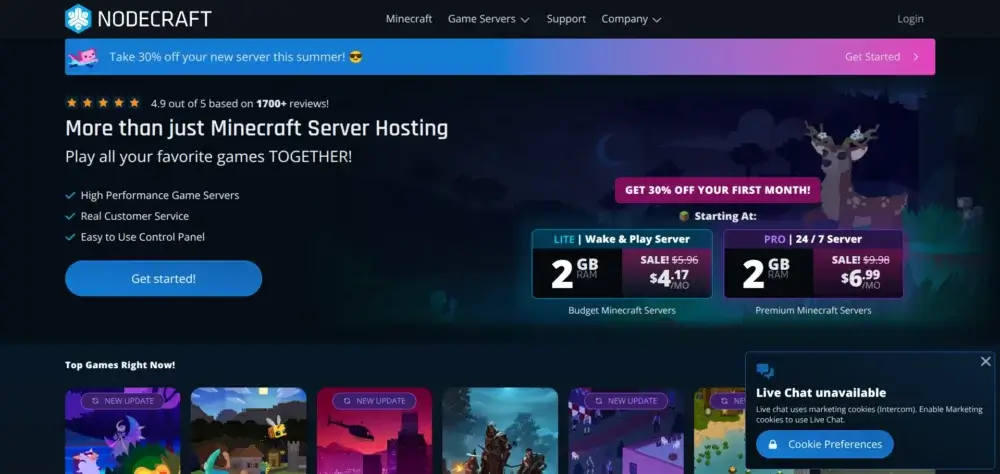Click the $4.17/MO sale price
This screenshot has width=1000, height=474.
(670, 278)
